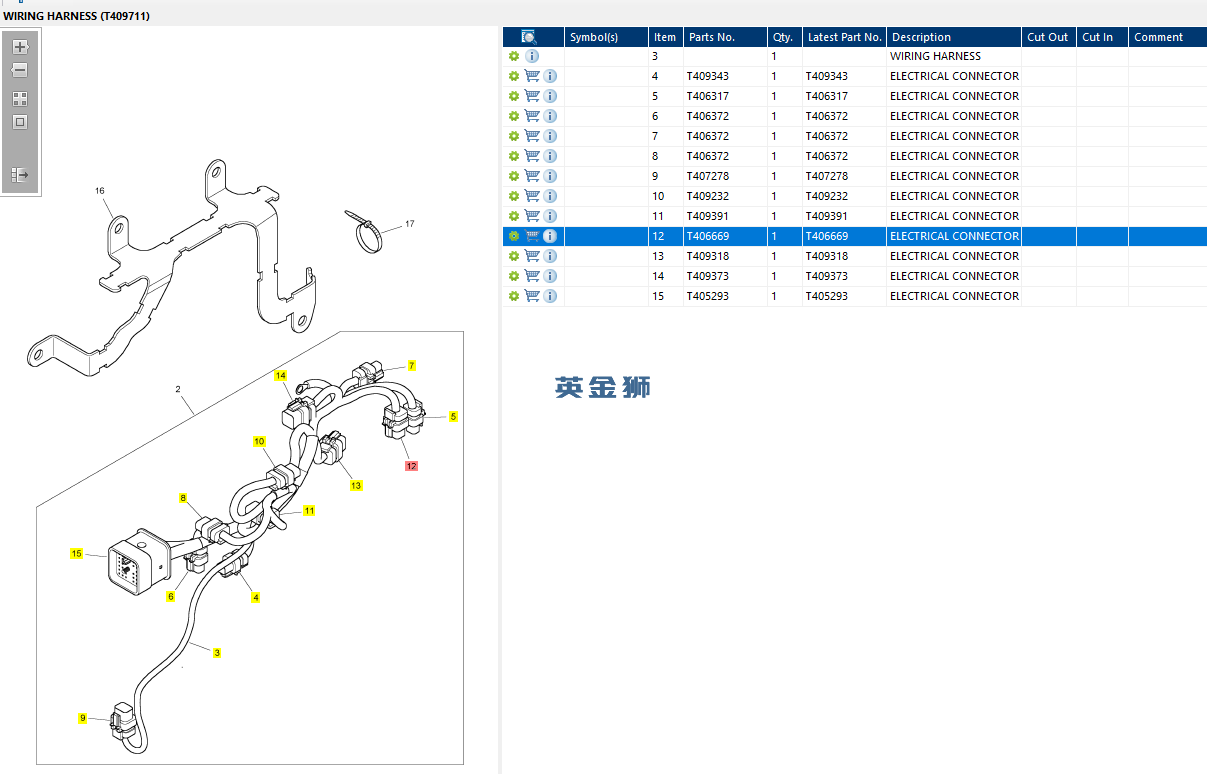Image resolution: width=1207 pixels, height=774 pixels.
Task: Click the Comment column header
Action: click(1167, 37)
